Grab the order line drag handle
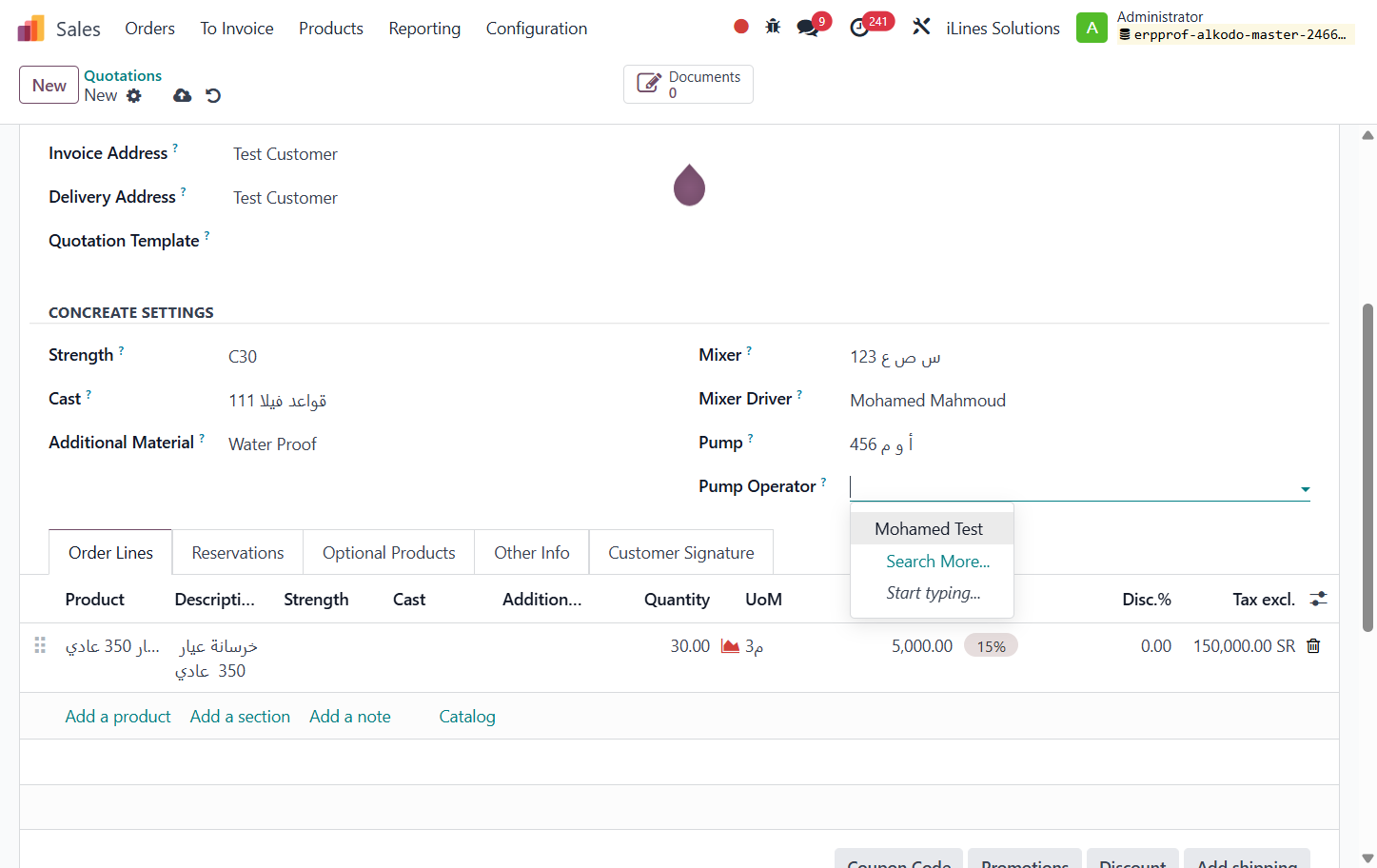The image size is (1377, 868). (40, 645)
